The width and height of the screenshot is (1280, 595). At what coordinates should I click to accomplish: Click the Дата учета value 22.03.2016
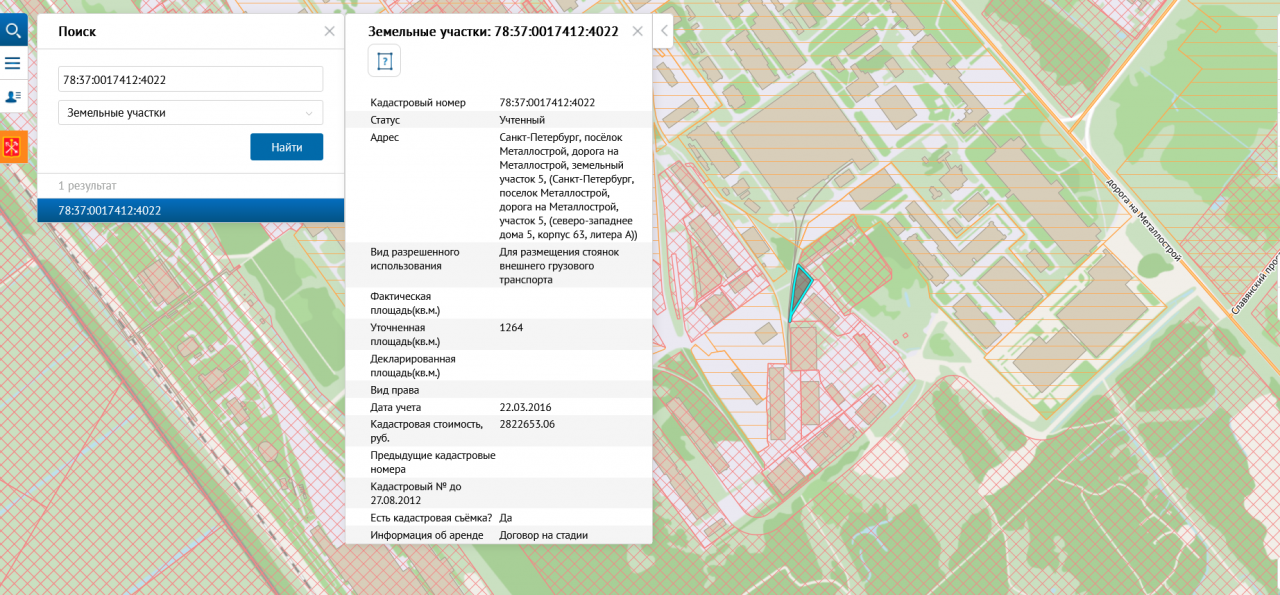point(525,407)
